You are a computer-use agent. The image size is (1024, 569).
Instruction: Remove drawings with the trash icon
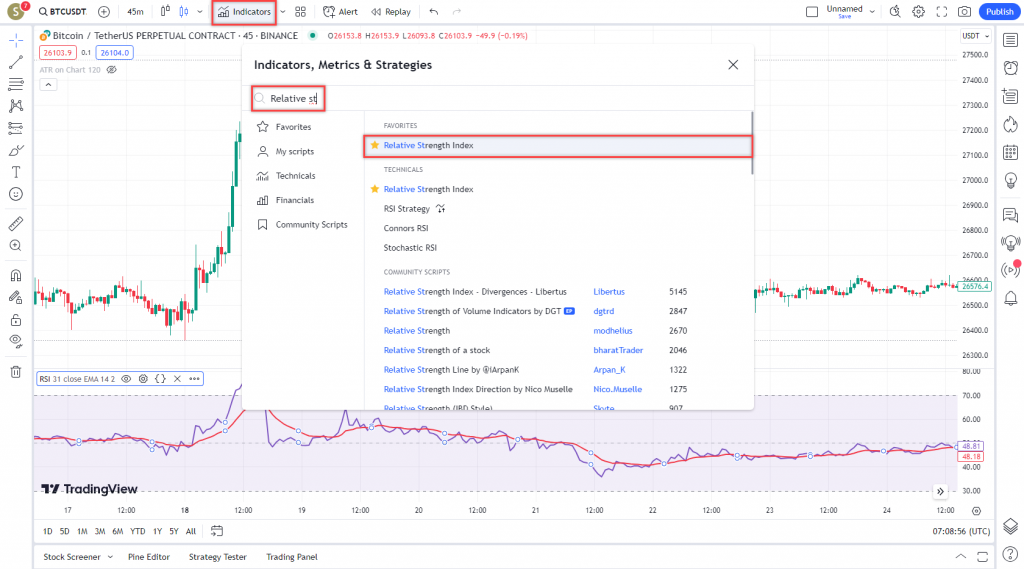[16, 372]
